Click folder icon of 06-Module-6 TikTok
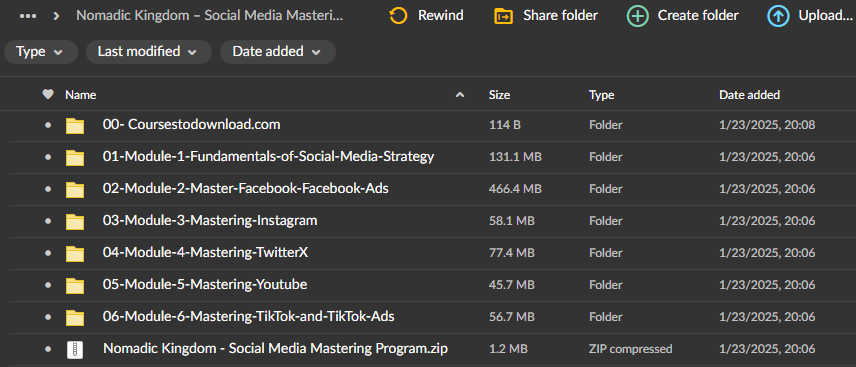 75,317
